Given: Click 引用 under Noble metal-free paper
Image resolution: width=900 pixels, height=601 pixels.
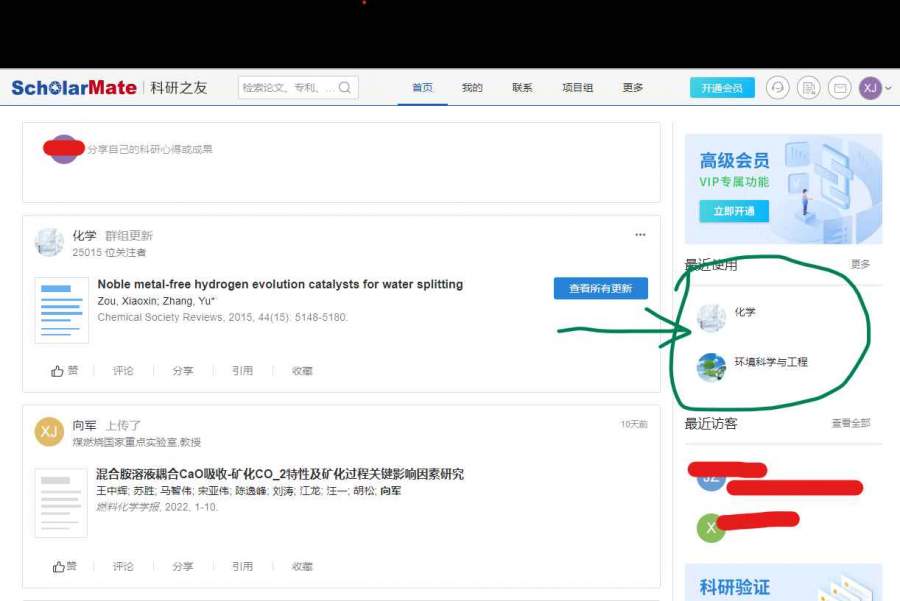Looking at the screenshot, I should point(242,371).
